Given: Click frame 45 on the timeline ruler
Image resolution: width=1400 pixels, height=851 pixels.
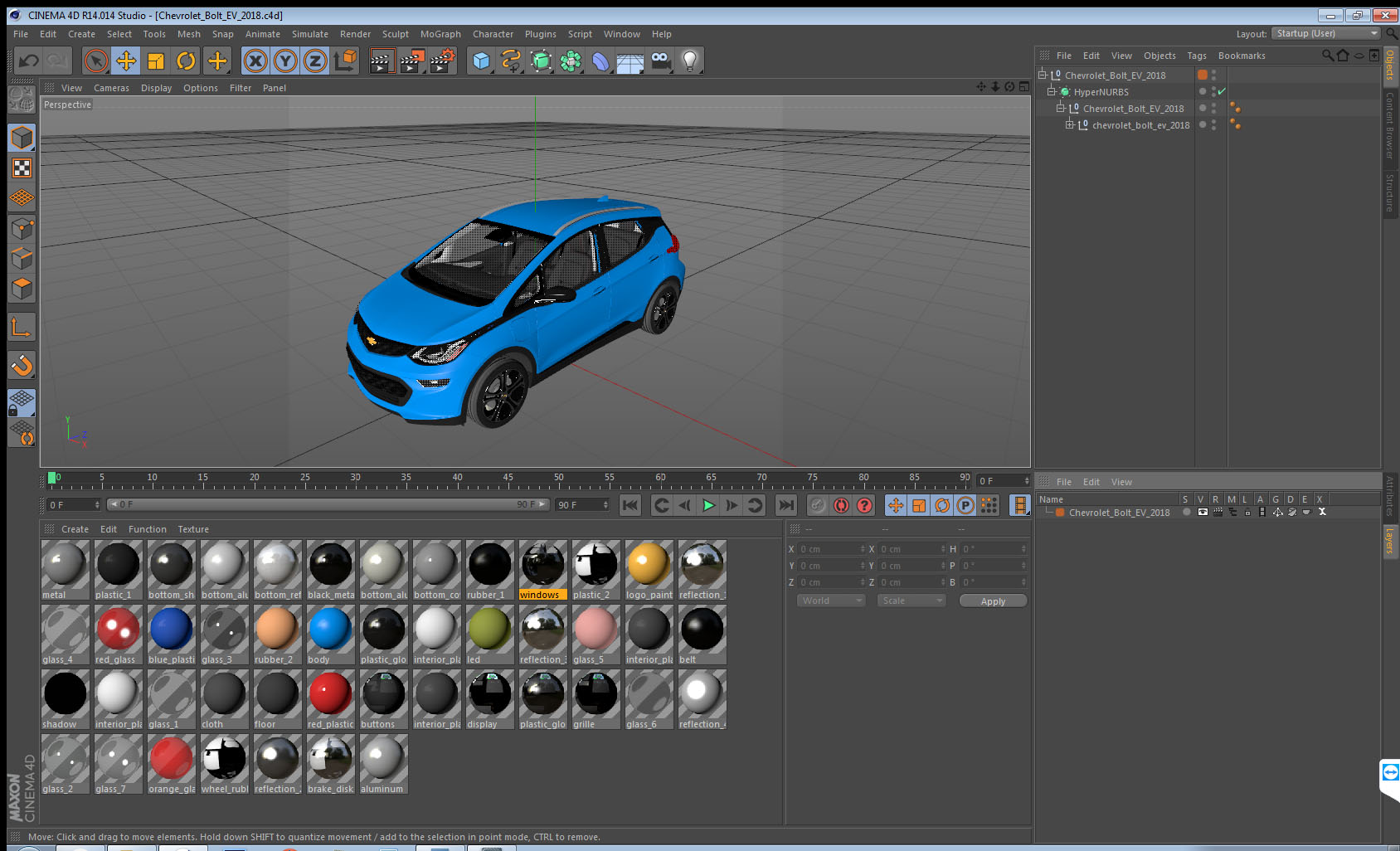Looking at the screenshot, I should coord(508,479).
